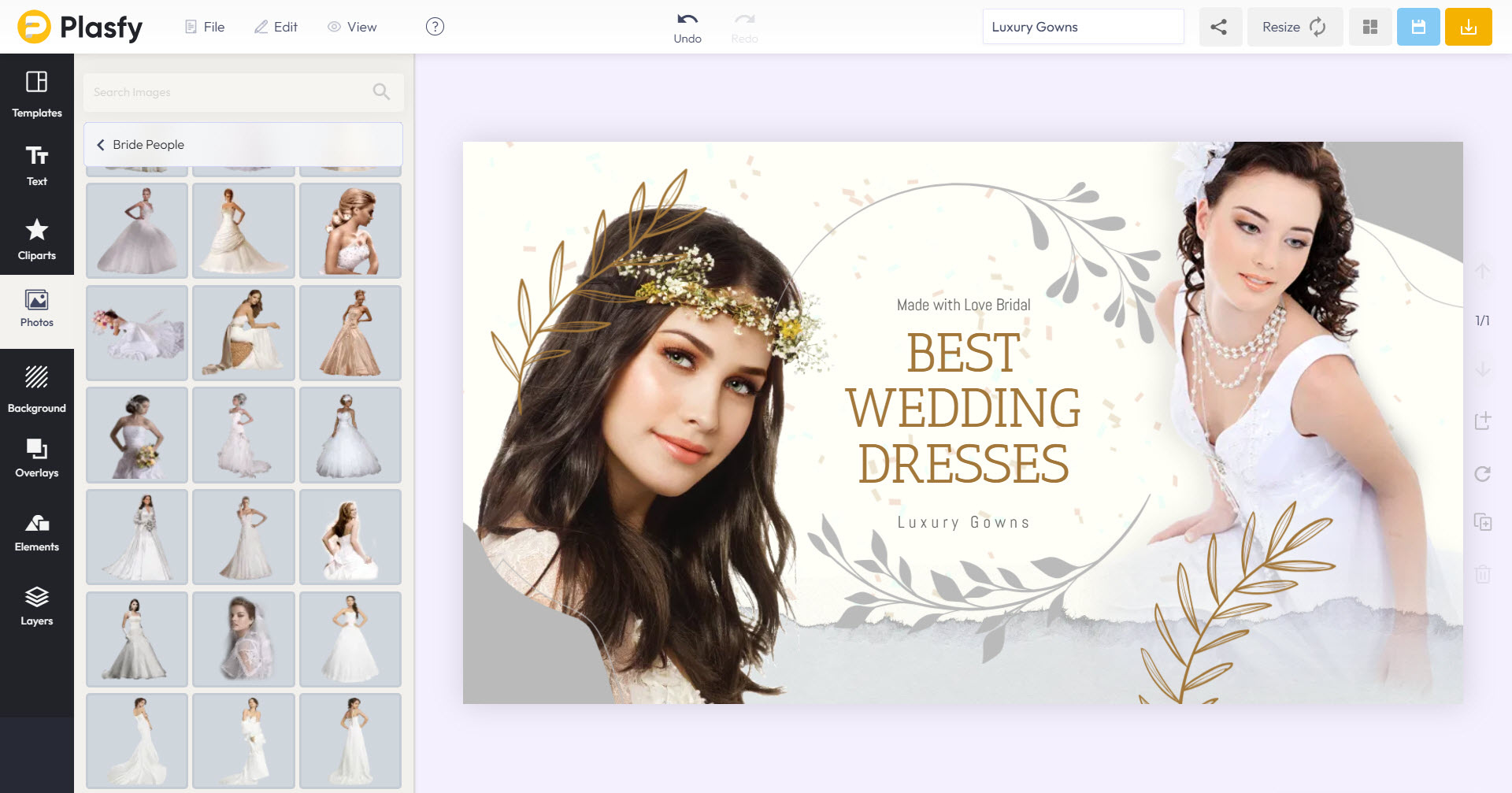The height and width of the screenshot is (793, 1512).
Task: Click the Luxury Gowns project name field
Action: [x=1083, y=27]
